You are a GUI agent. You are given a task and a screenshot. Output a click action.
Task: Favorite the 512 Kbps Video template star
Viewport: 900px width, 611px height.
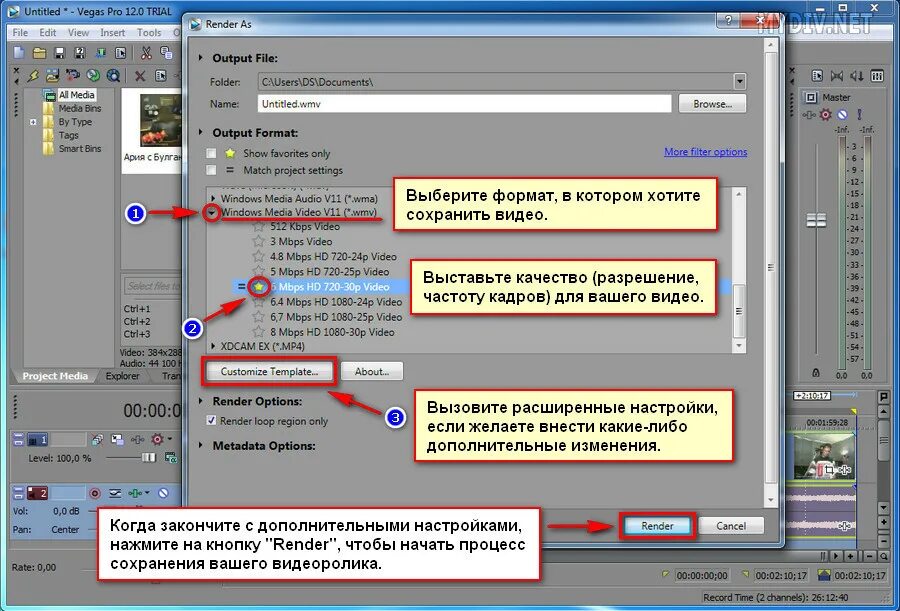[x=258, y=226]
